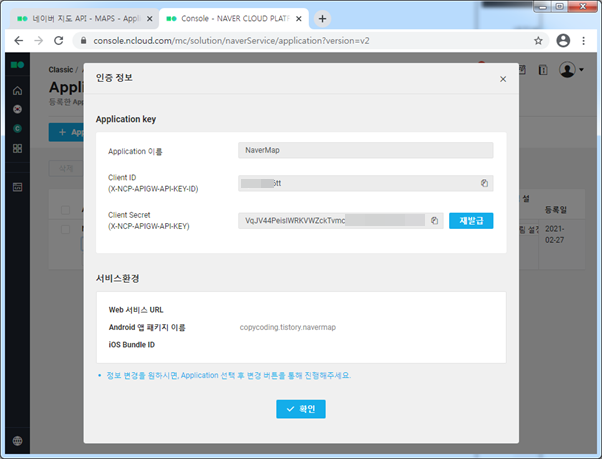This screenshot has height=459, width=602.
Task: Select the Console - NAVER CLOUD PLATFORM tab
Action: coord(234,18)
